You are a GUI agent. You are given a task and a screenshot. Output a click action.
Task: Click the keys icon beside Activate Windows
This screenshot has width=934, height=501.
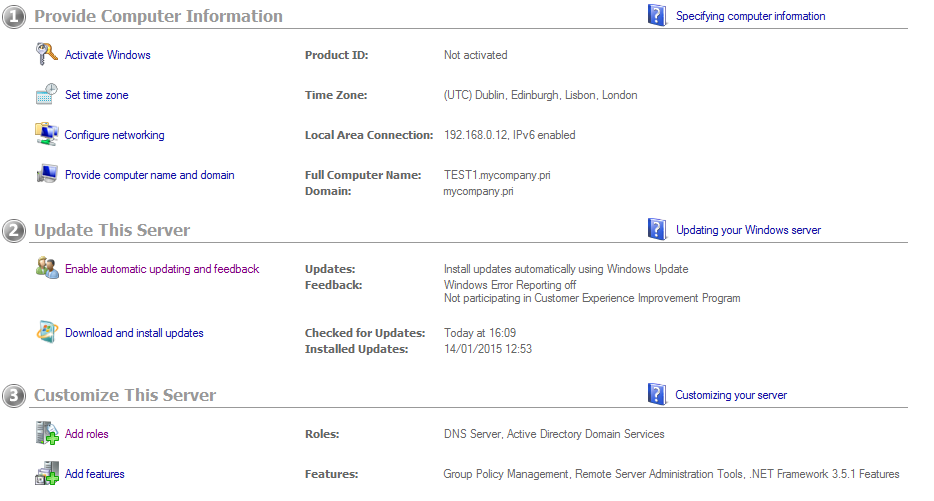click(46, 54)
